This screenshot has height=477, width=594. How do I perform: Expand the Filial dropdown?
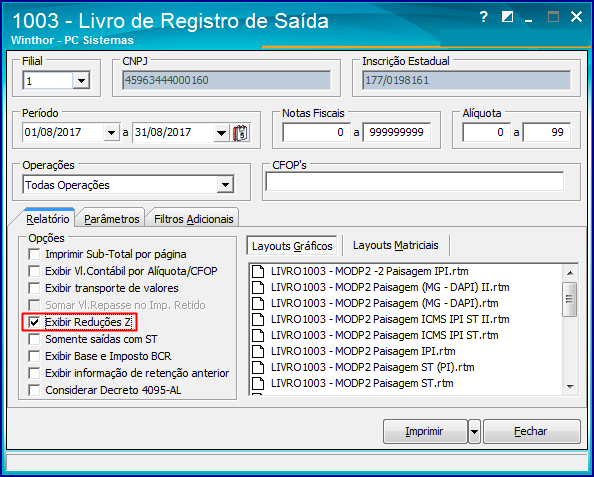81,81
